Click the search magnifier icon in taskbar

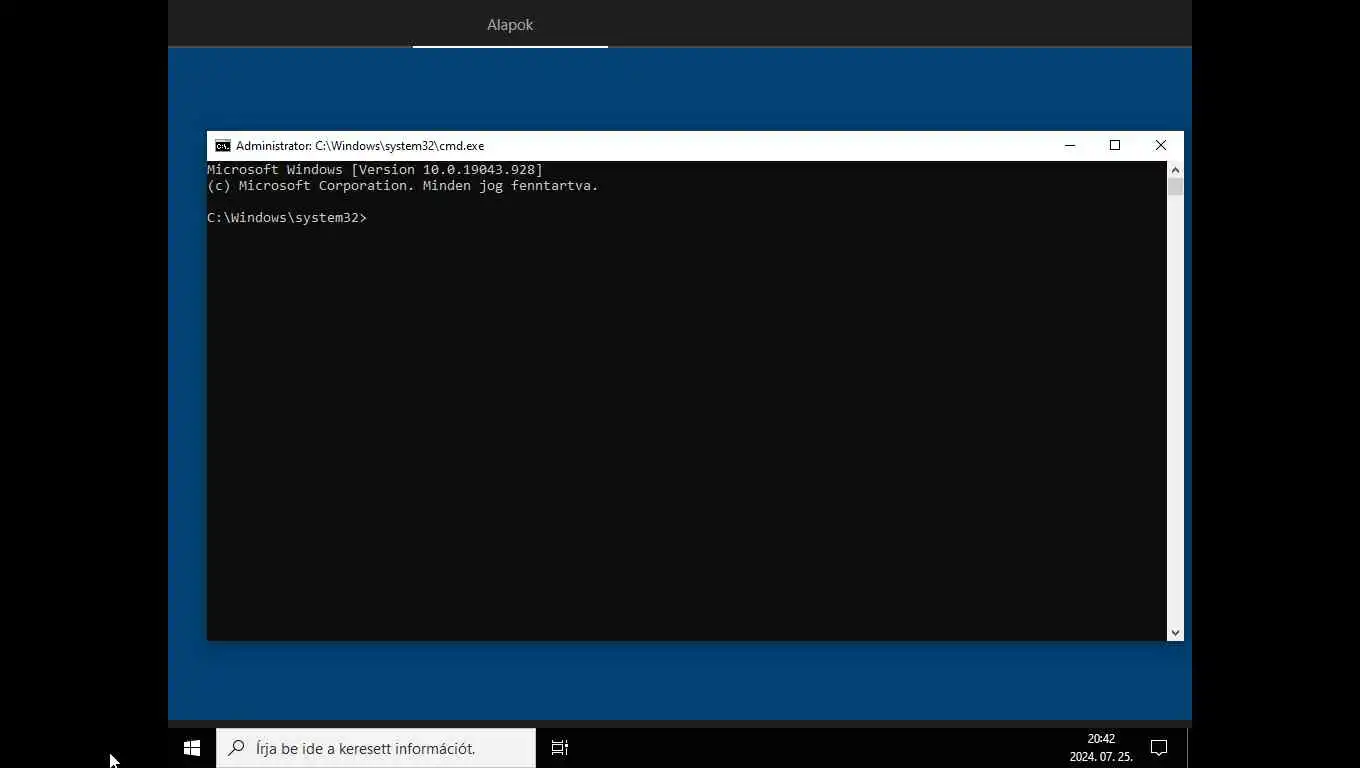[237, 748]
